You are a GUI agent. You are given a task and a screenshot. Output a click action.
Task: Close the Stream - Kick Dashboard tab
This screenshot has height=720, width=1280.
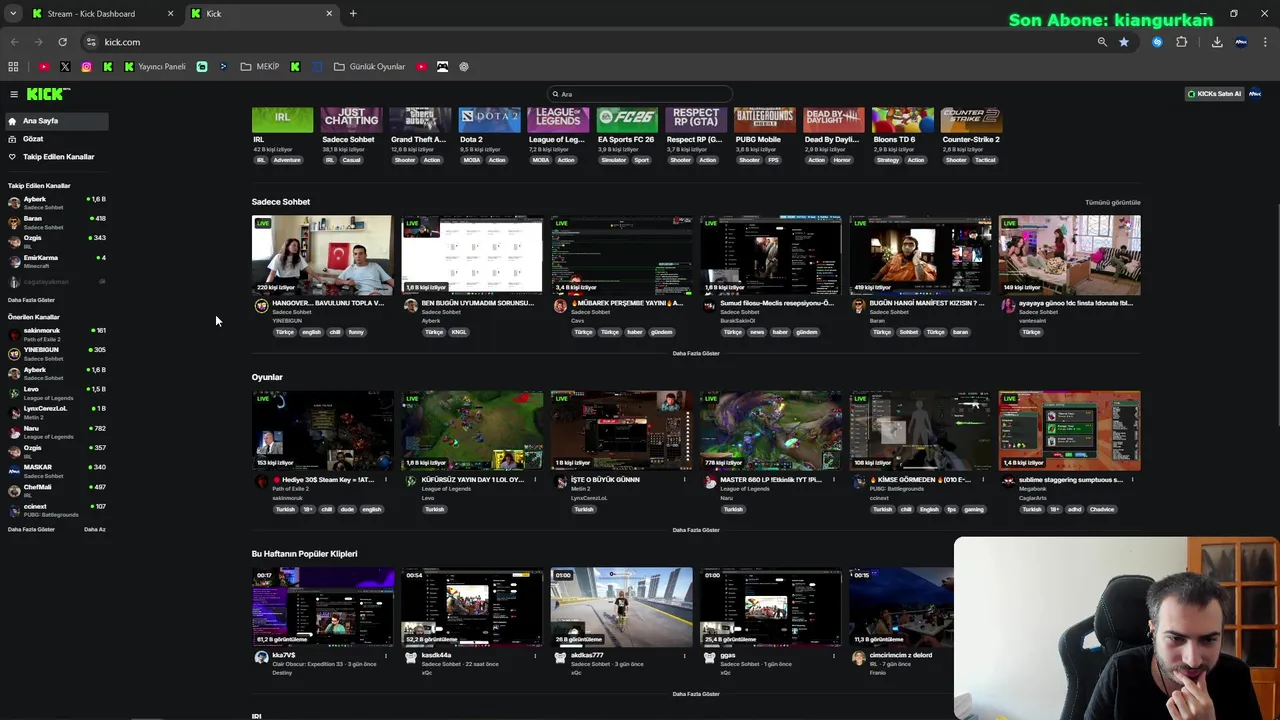pyautogui.click(x=170, y=14)
